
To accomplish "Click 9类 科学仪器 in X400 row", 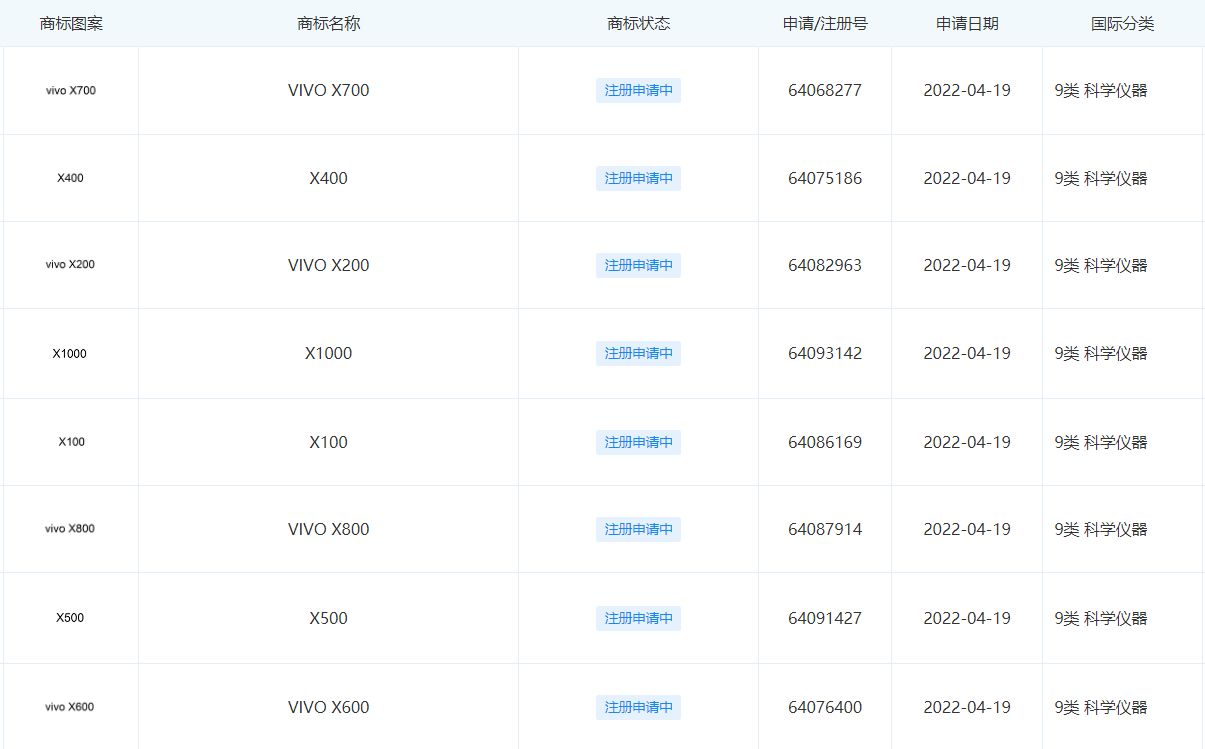I will (x=1101, y=178).
